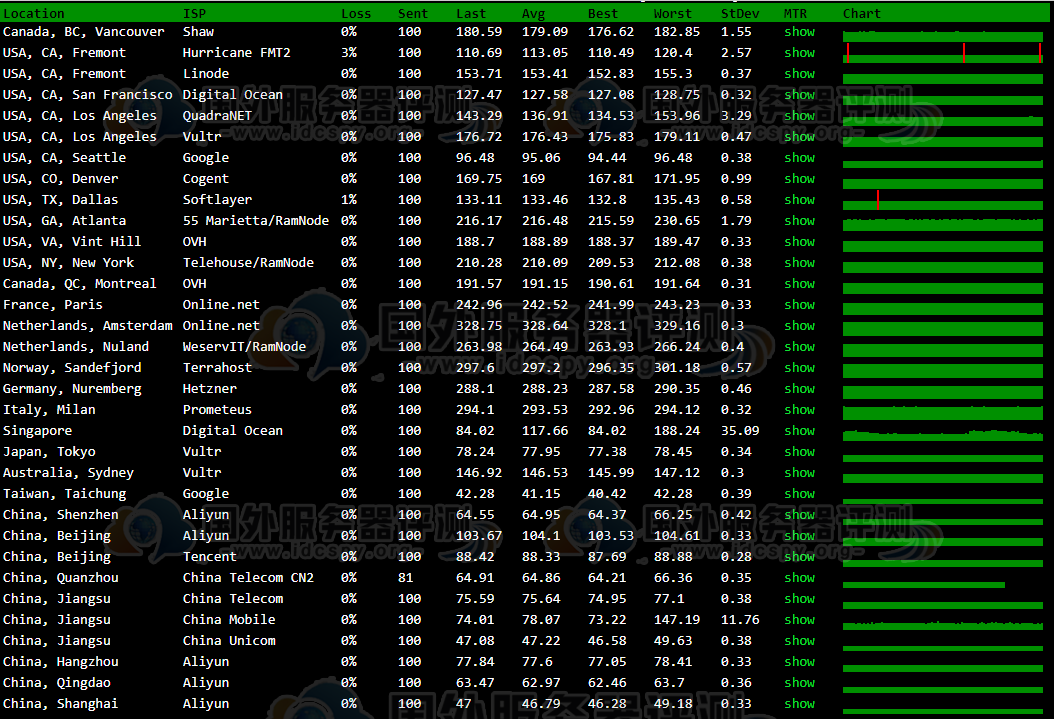Select the avg value 41.15 for Taichung
The height and width of the screenshot is (719, 1054).
(x=541, y=493)
